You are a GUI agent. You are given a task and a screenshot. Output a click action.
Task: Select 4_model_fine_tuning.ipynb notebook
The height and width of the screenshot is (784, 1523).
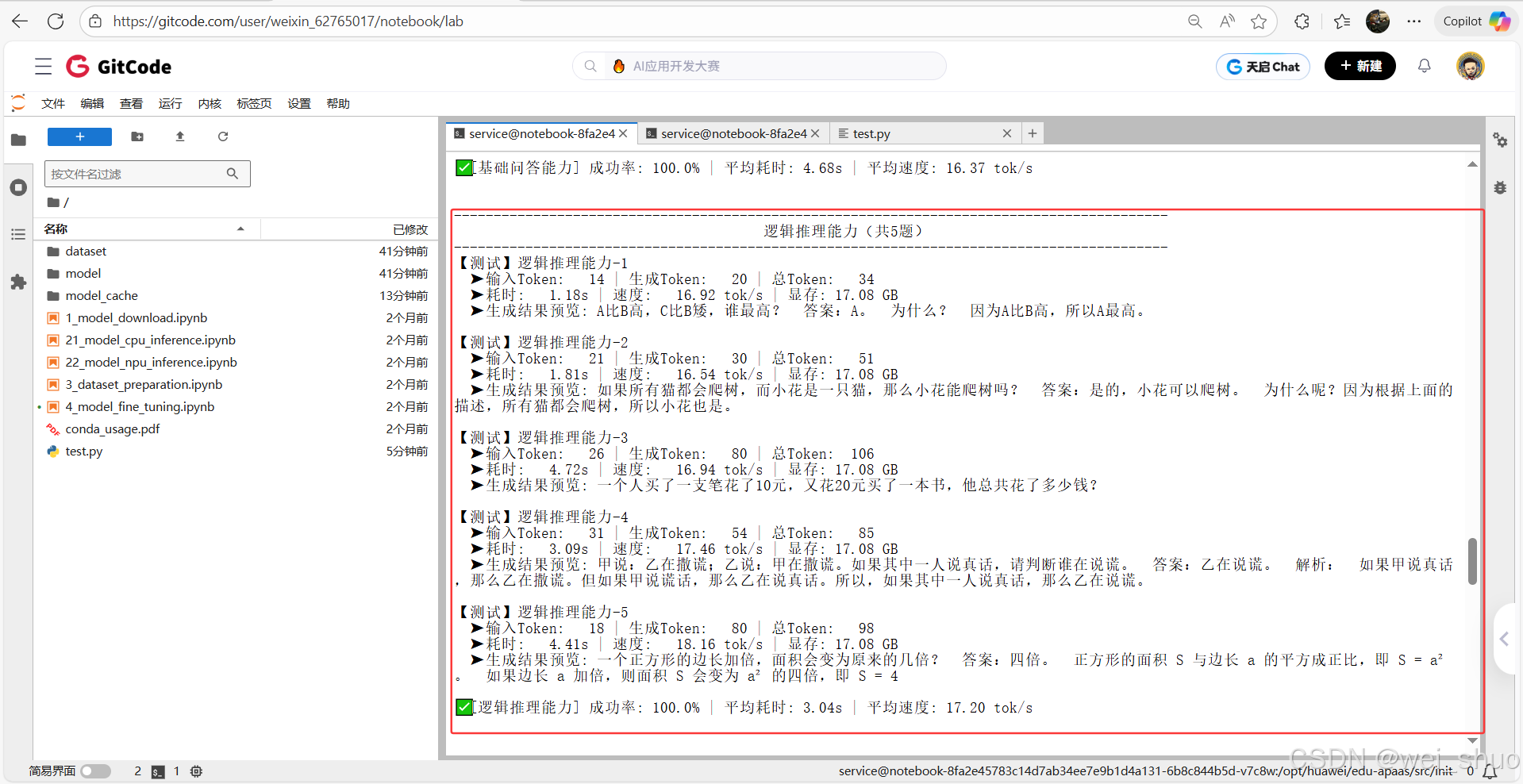point(236,406)
